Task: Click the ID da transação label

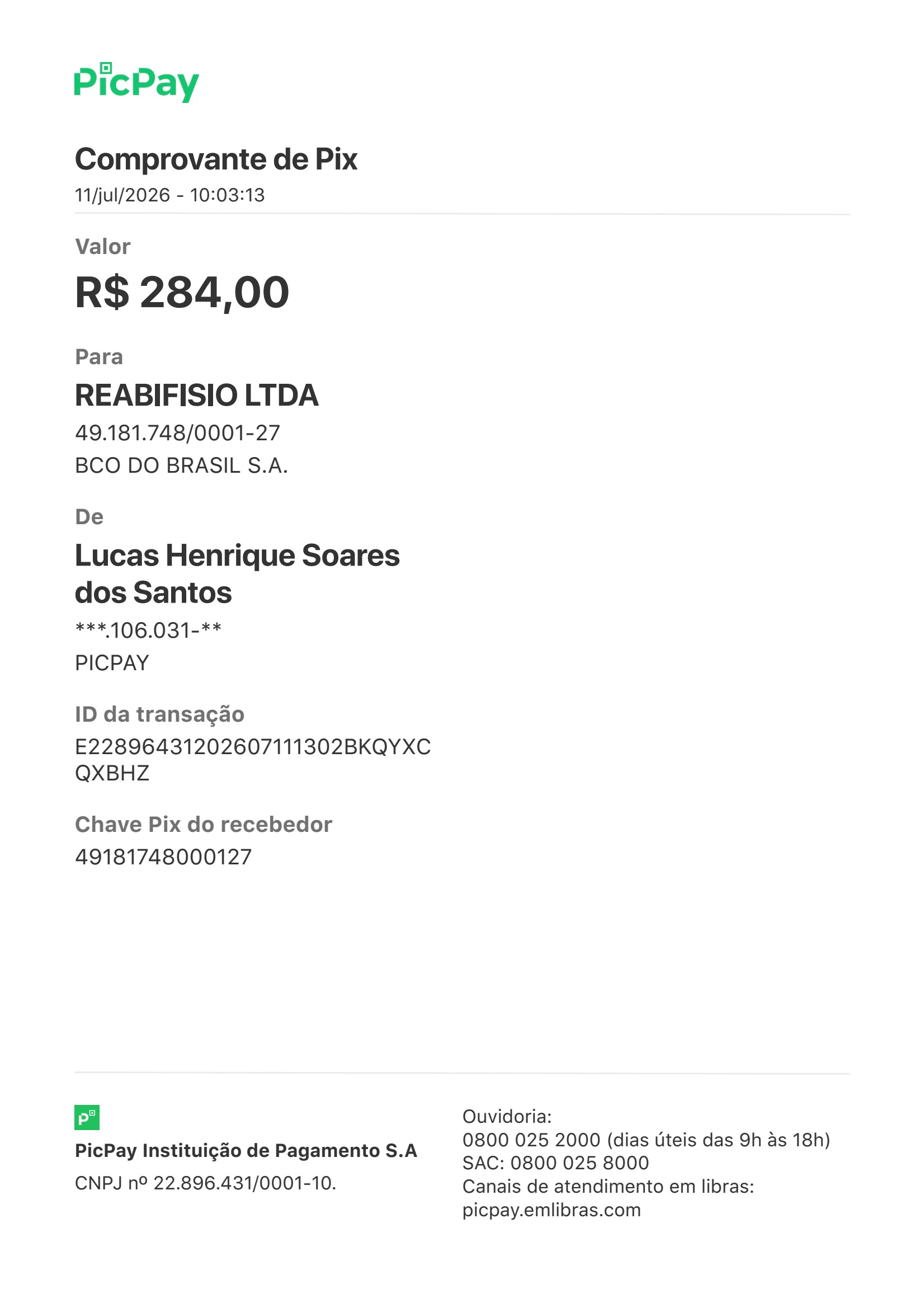Action: (x=159, y=714)
